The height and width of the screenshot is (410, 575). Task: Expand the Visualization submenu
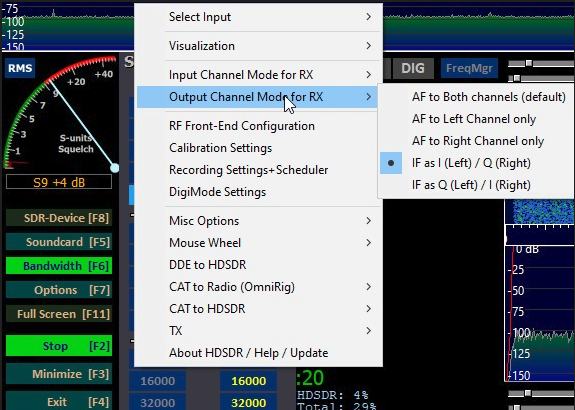coord(258,46)
